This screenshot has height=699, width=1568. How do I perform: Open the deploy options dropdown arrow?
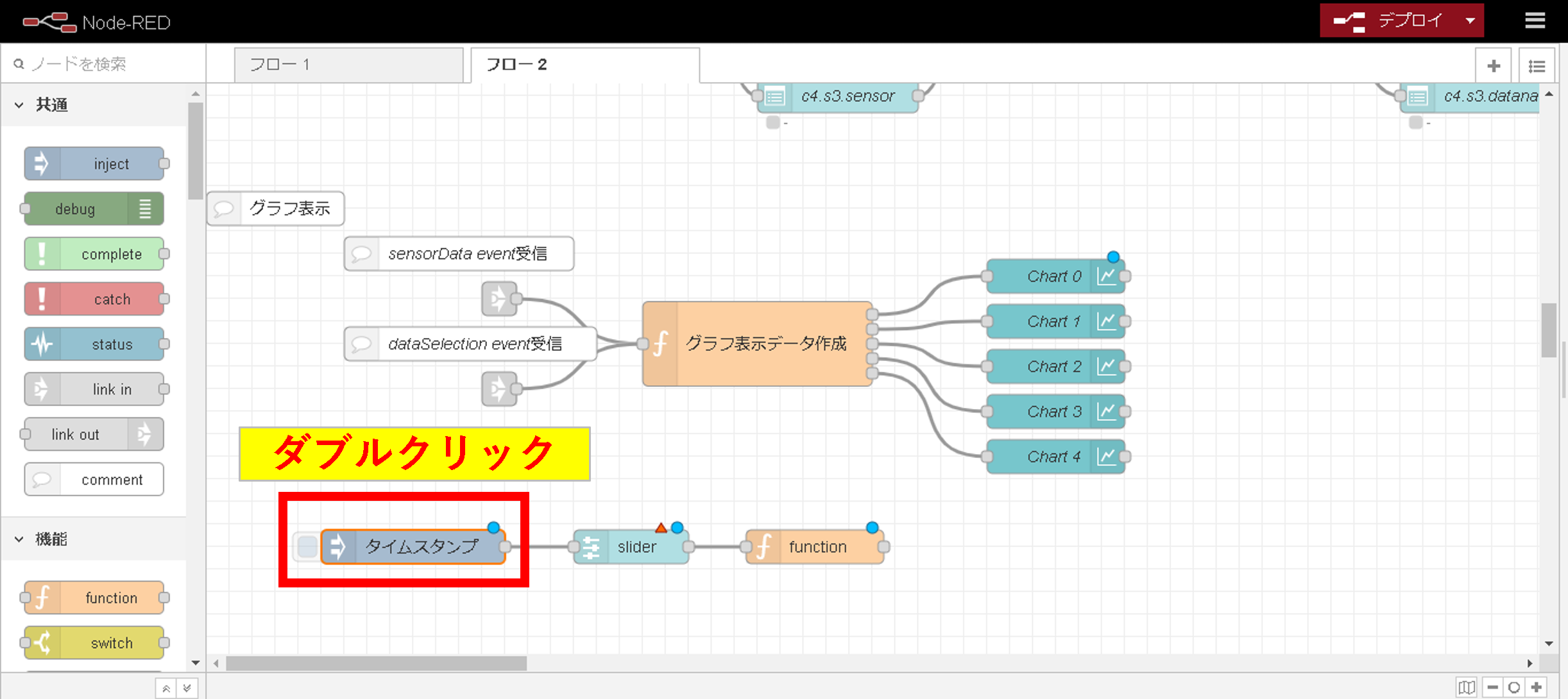[x=1470, y=21]
